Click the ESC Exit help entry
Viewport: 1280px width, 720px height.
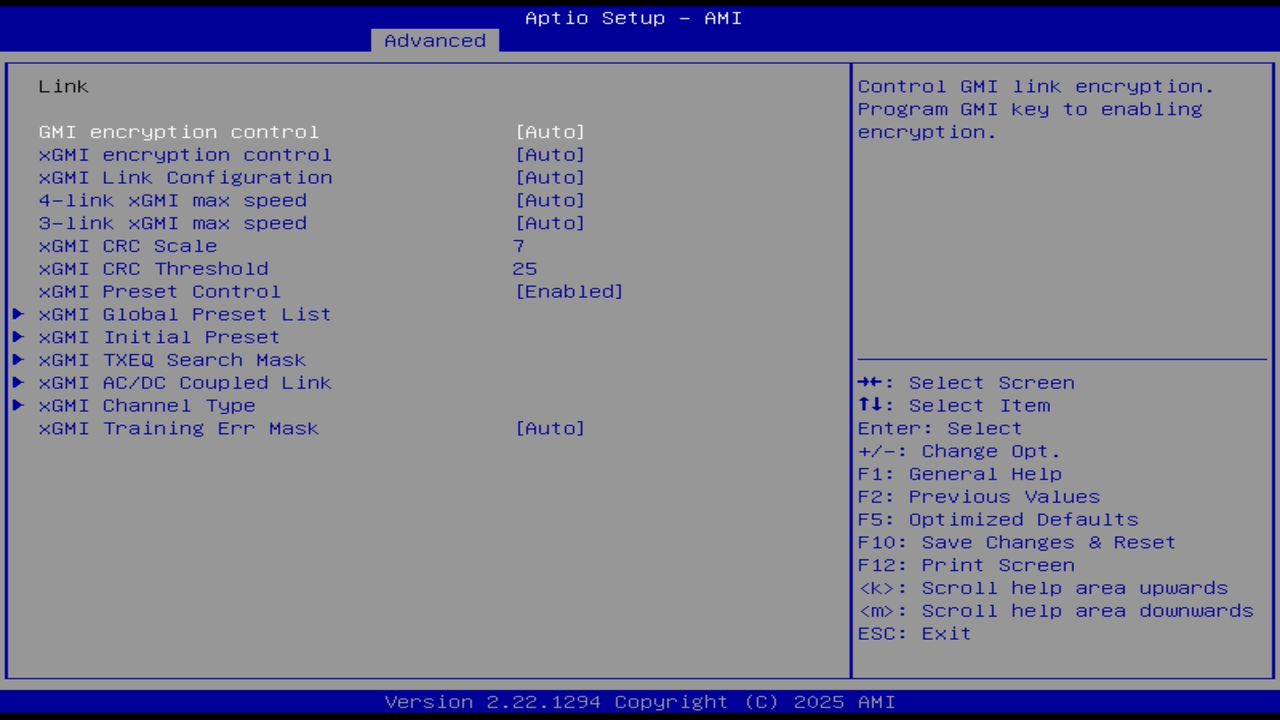point(913,633)
